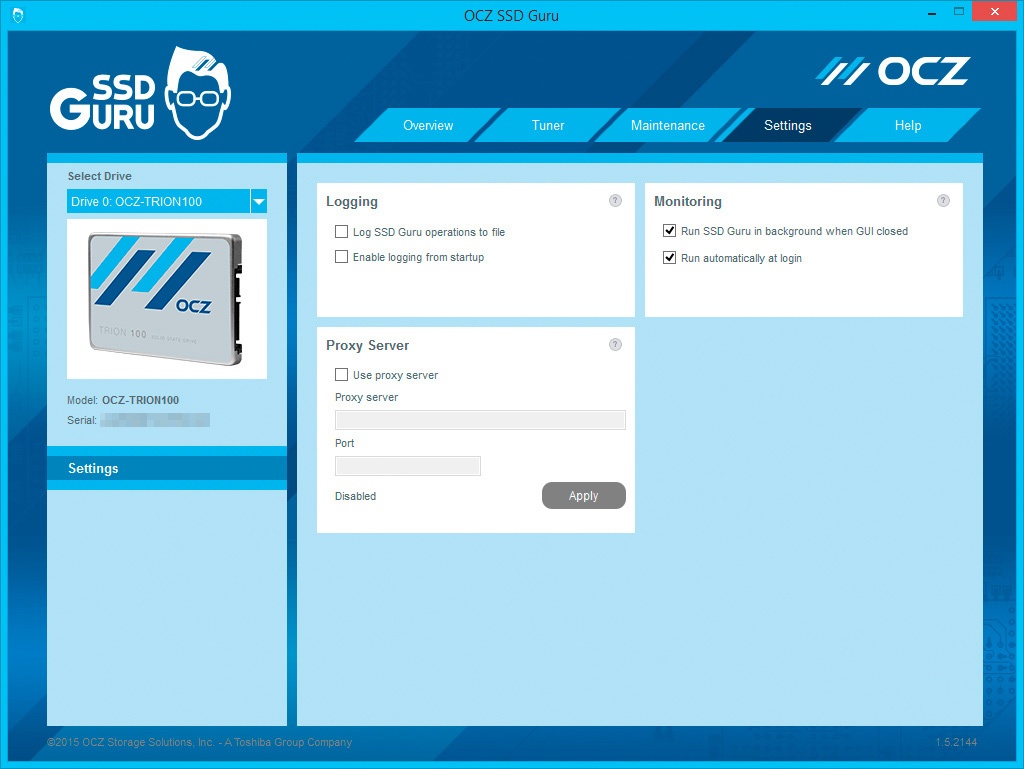Viewport: 1024px width, 769px height.
Task: Enable Log SSD Guru operations to file
Action: click(x=341, y=232)
